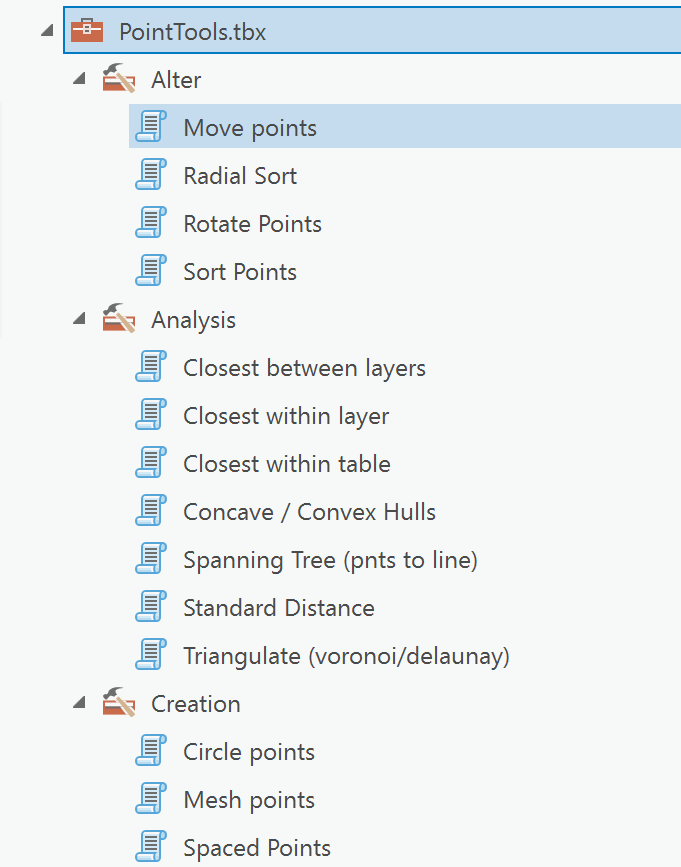Open the Circle points tool
681x867 pixels.
249,753
